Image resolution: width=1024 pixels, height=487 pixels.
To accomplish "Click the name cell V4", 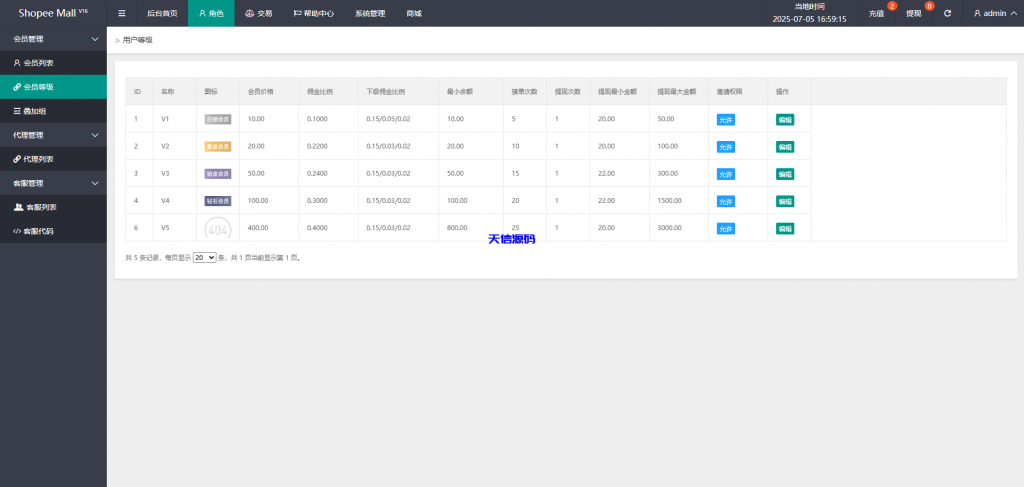I will (x=165, y=200).
